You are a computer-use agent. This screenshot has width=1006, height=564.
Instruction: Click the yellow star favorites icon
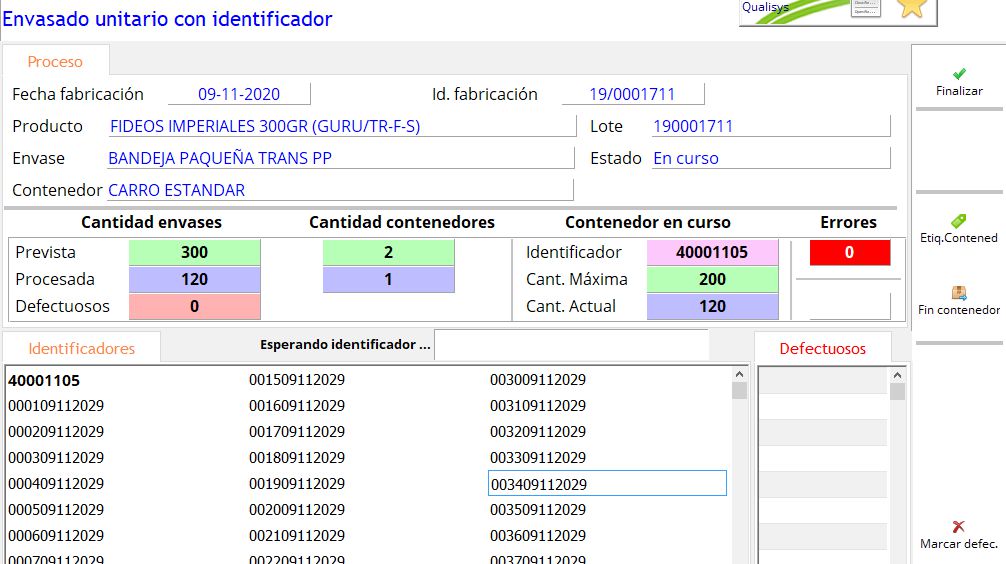pos(911,8)
